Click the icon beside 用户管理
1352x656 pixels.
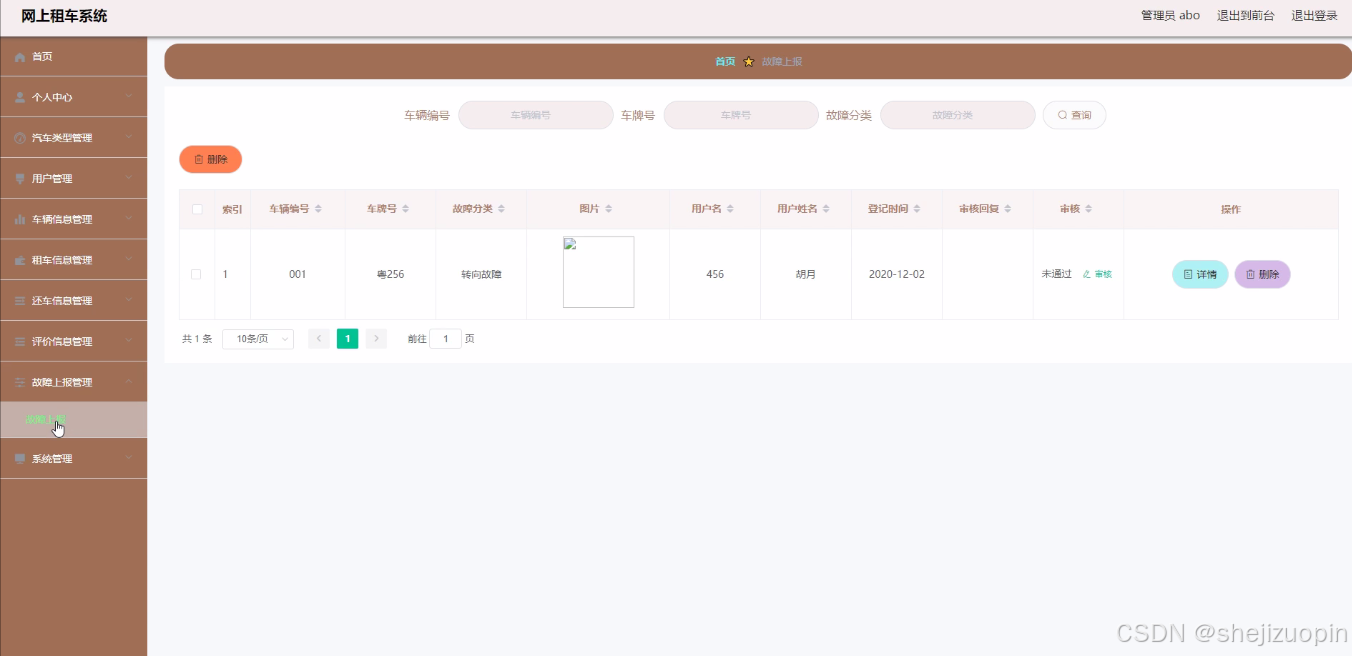[20, 179]
